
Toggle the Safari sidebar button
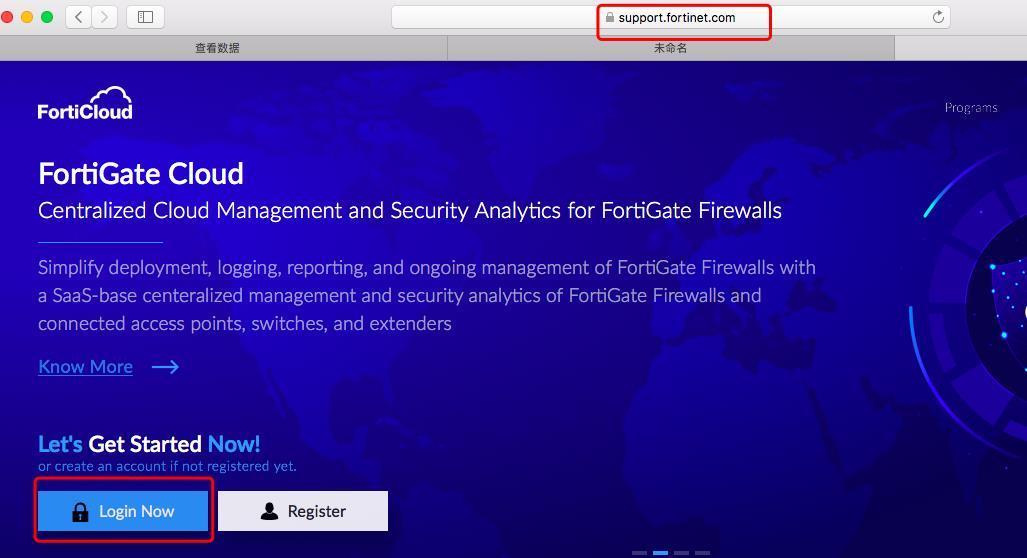pyautogui.click(x=145, y=17)
